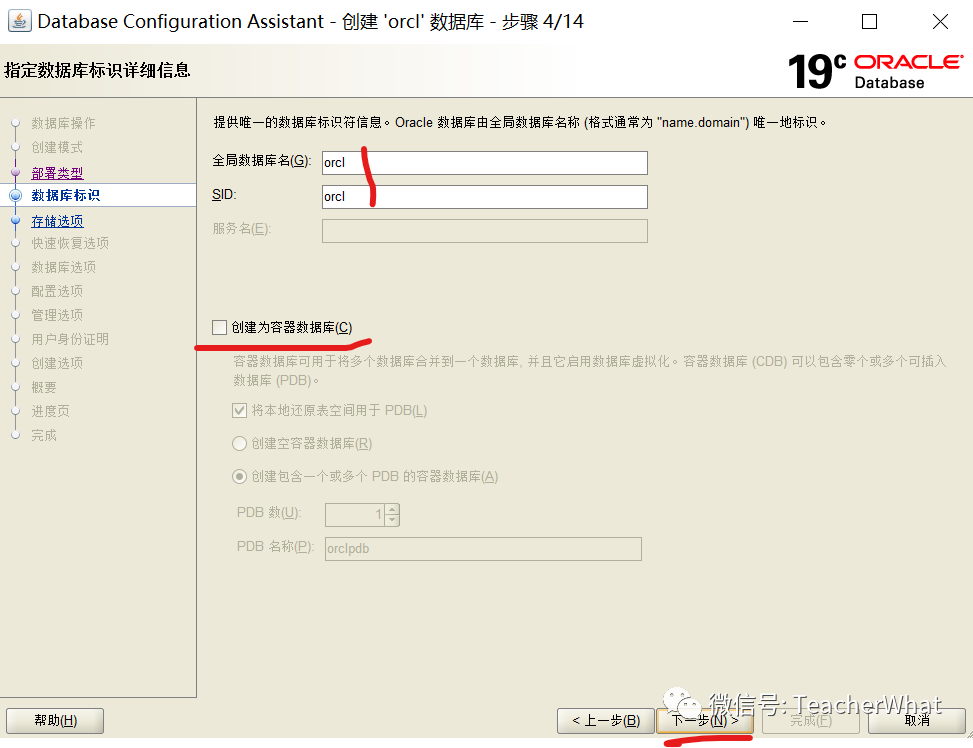Select the 进度页 step in sidebar
Screen dimensions: 973x748
pyautogui.click(x=50, y=411)
